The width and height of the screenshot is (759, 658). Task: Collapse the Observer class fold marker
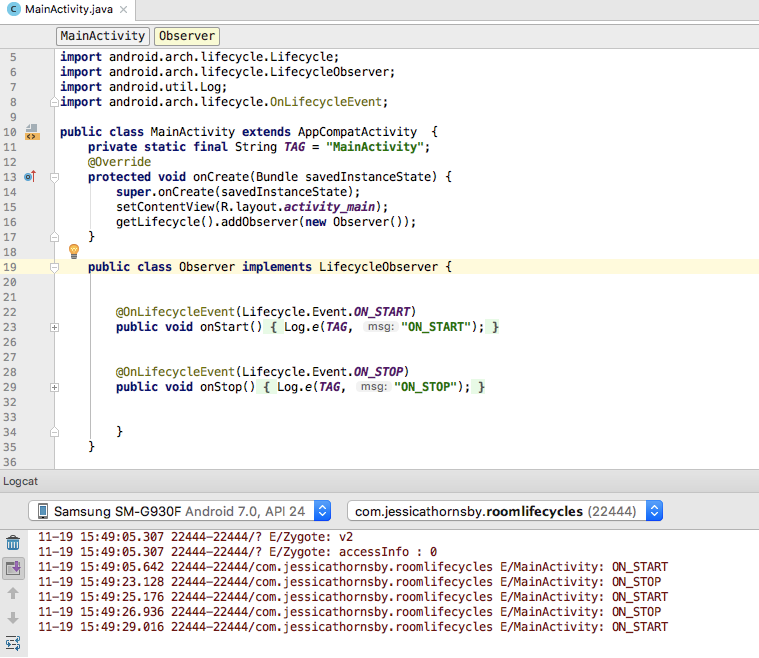(x=54, y=267)
